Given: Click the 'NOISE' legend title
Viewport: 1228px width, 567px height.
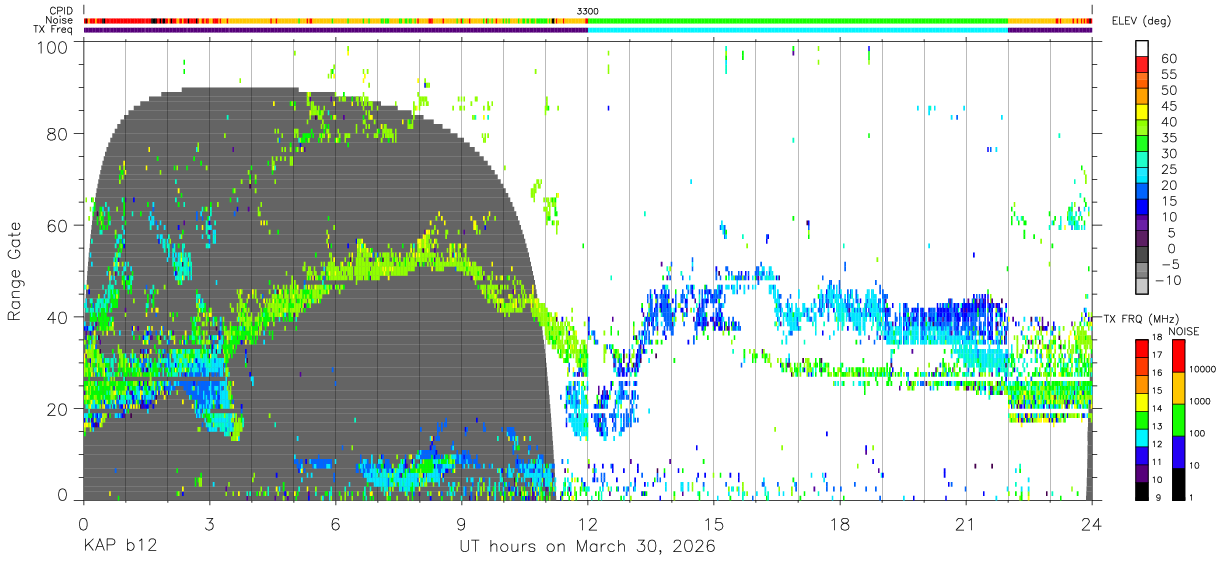Looking at the screenshot, I should point(1185,331).
